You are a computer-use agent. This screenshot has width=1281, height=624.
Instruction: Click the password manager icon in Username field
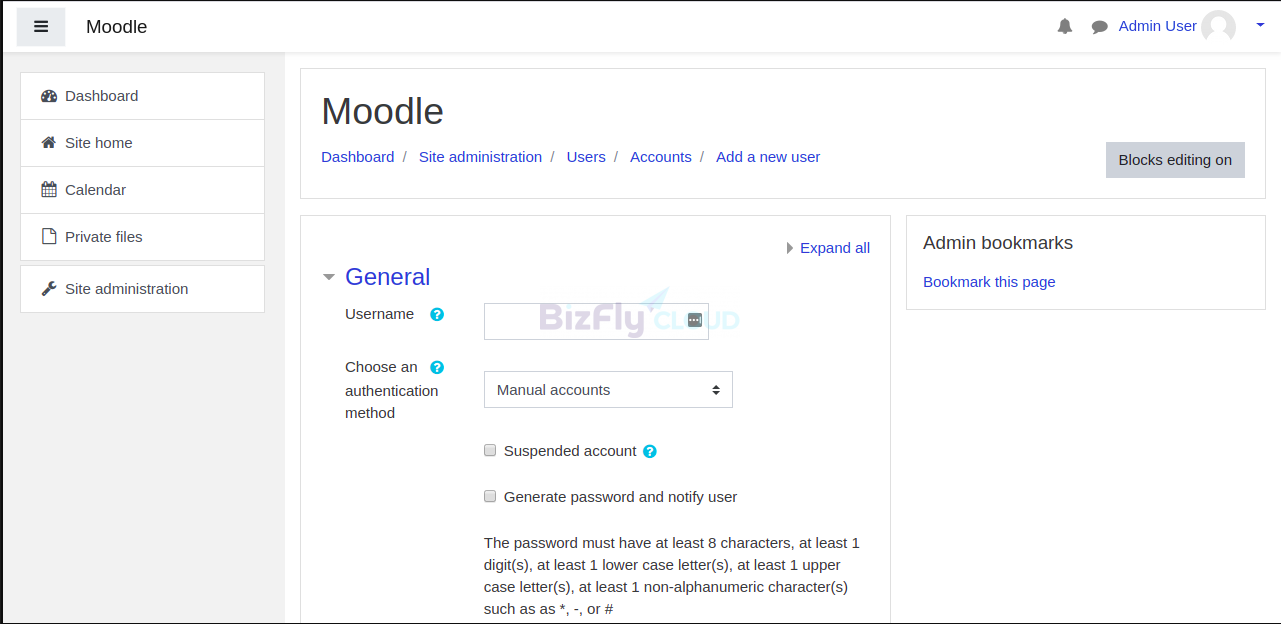coord(695,320)
